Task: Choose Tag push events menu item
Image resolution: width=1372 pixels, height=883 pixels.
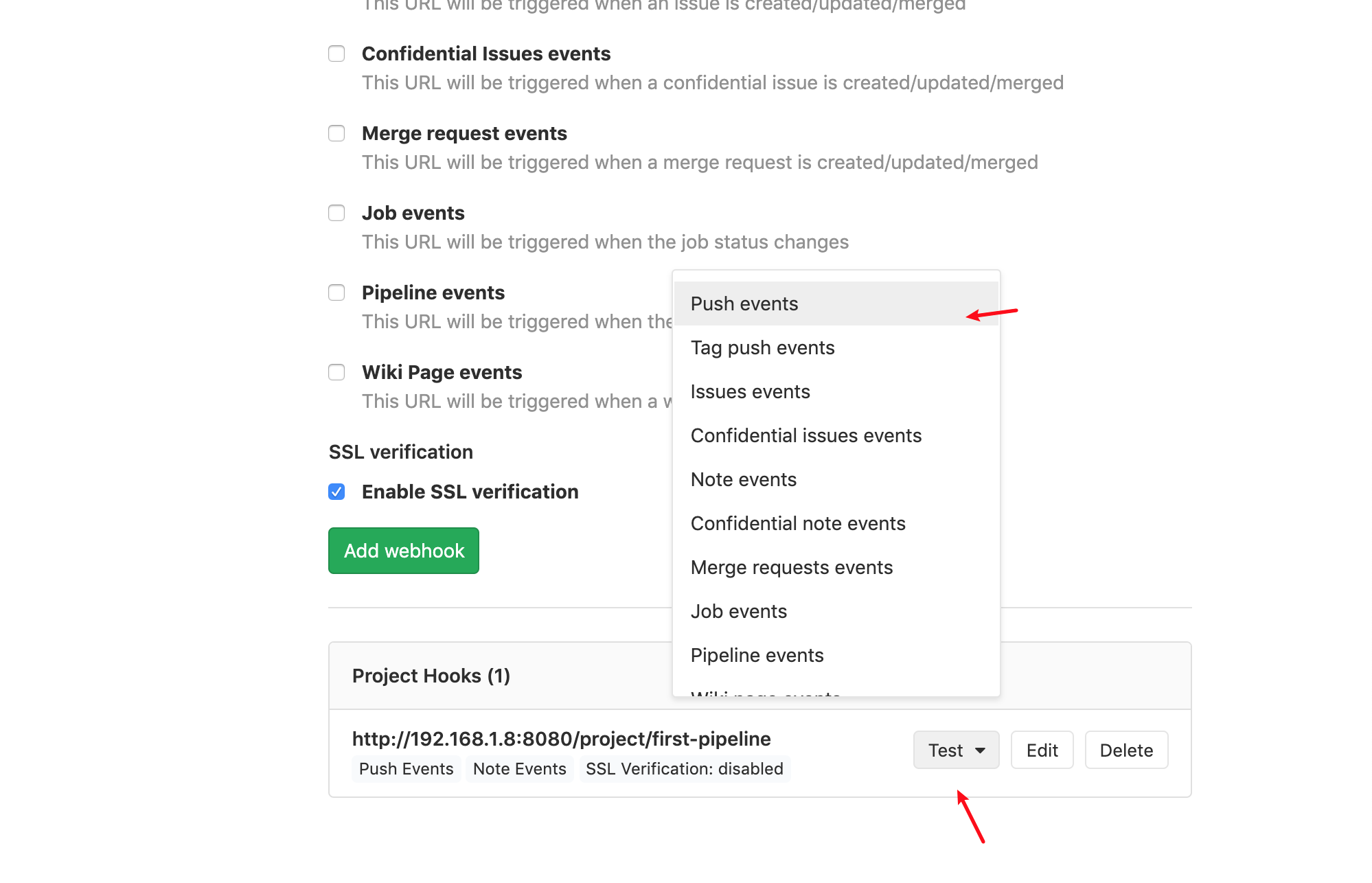Action: click(x=762, y=347)
